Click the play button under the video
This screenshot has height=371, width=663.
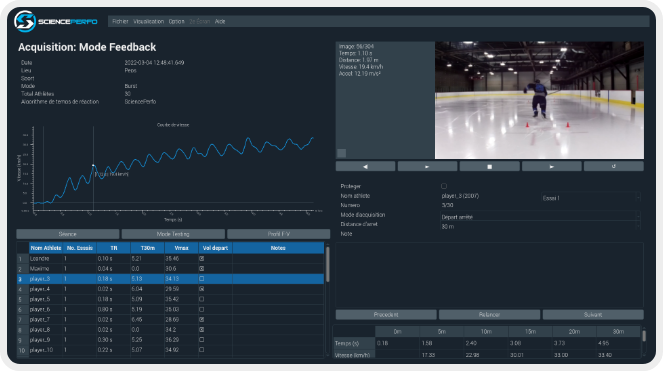[x=427, y=167]
